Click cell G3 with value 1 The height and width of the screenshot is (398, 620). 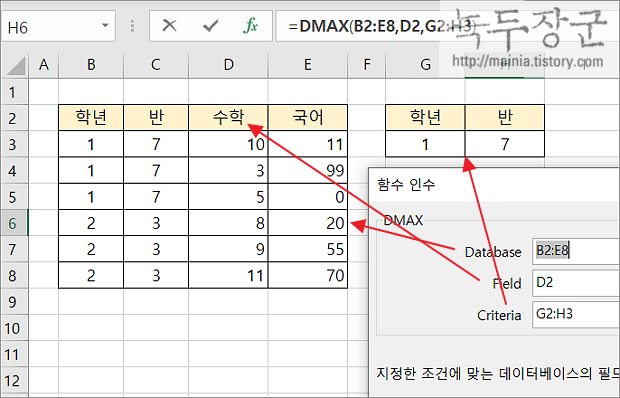pyautogui.click(x=425, y=144)
